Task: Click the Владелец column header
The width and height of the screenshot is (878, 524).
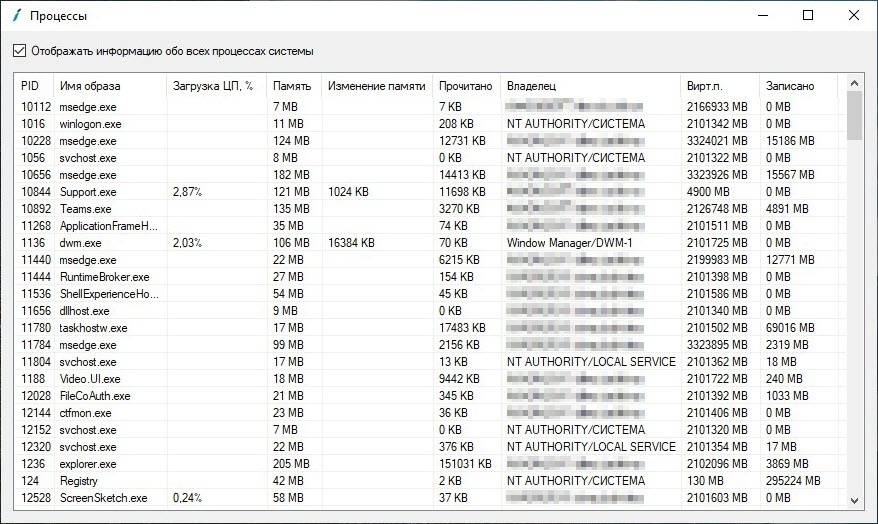Action: (x=531, y=86)
